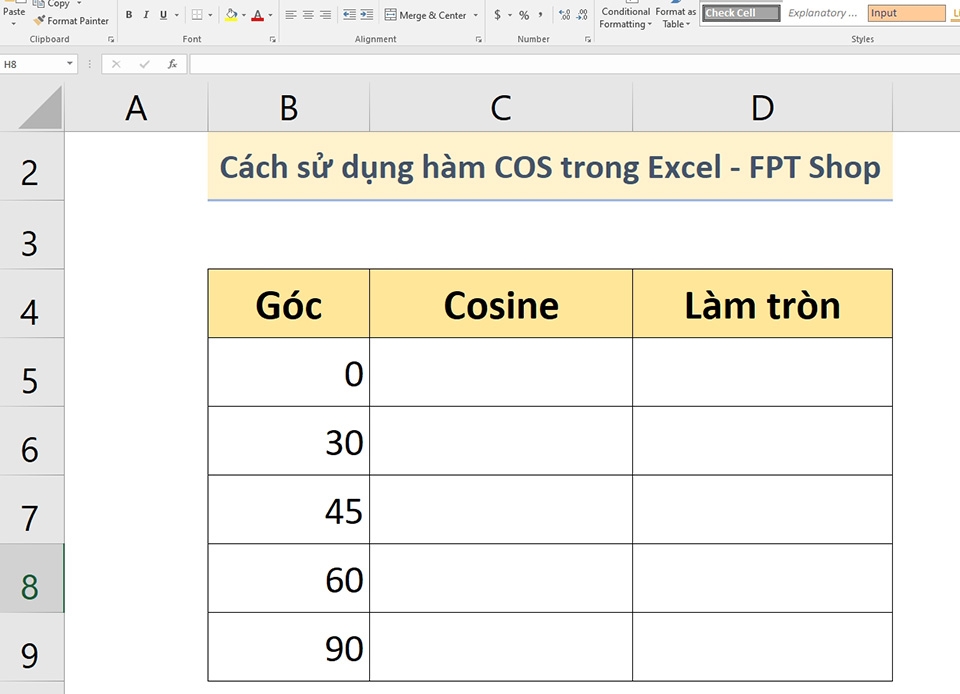Apply the yellow fill color swatch

(231, 19)
